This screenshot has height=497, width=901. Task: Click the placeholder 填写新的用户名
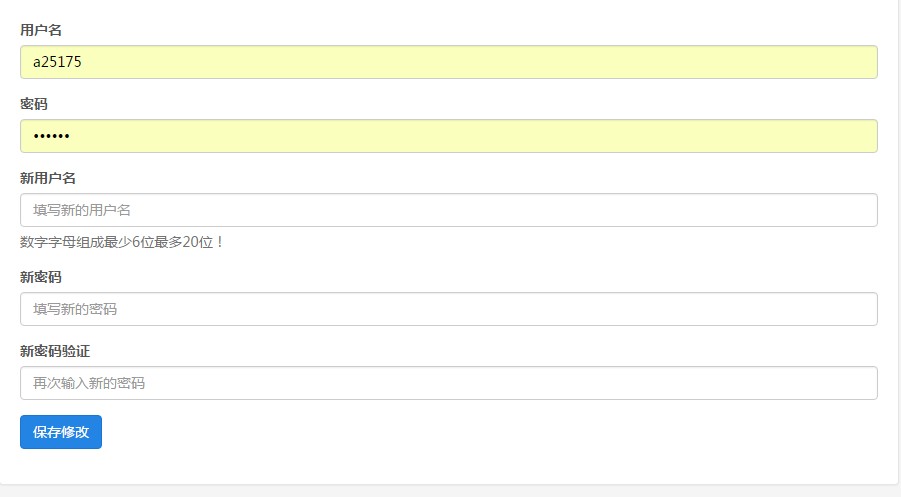pyautogui.click(x=82, y=210)
